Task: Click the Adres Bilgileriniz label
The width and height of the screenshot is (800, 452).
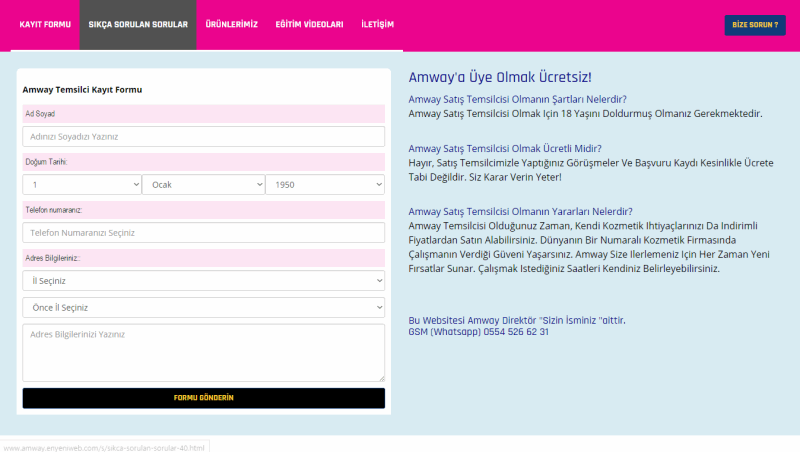Action: (204, 258)
